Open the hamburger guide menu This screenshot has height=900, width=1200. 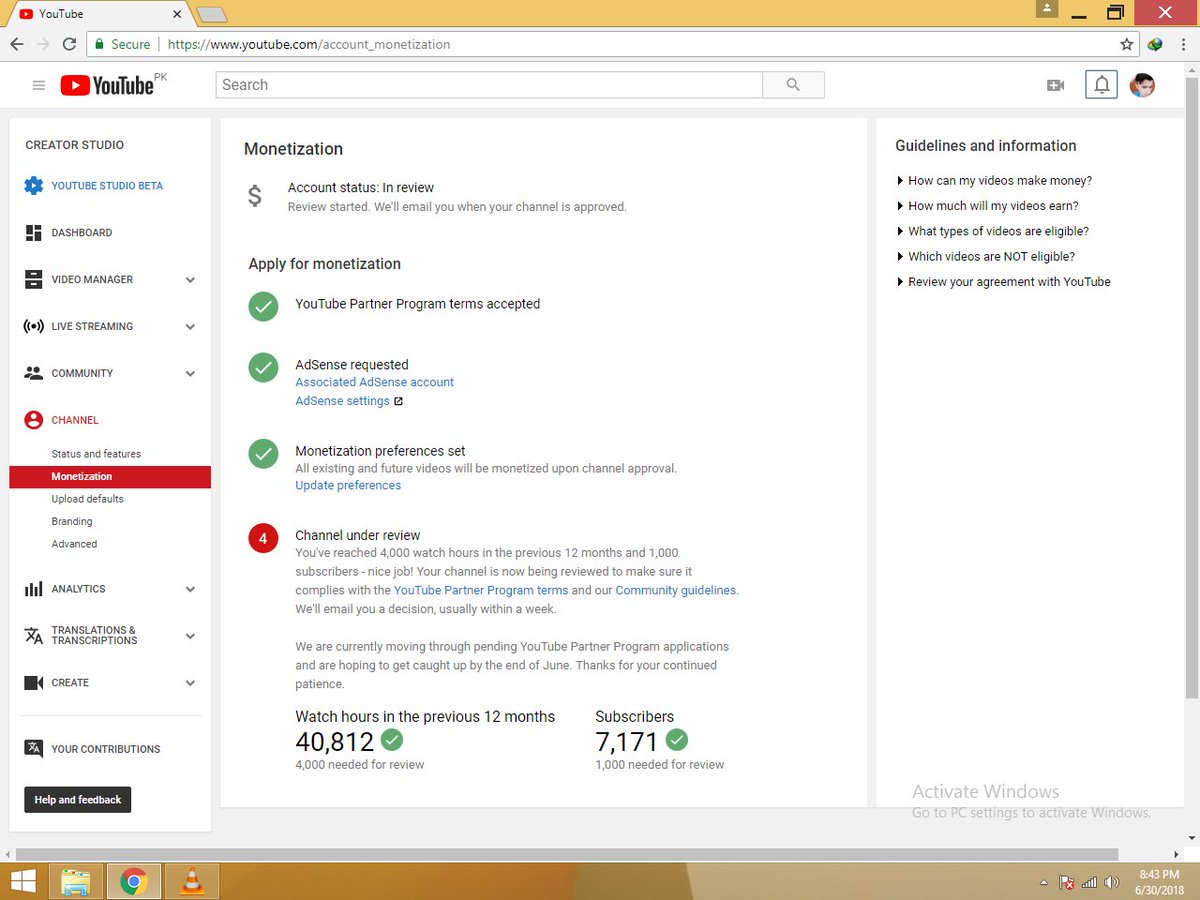(39, 86)
